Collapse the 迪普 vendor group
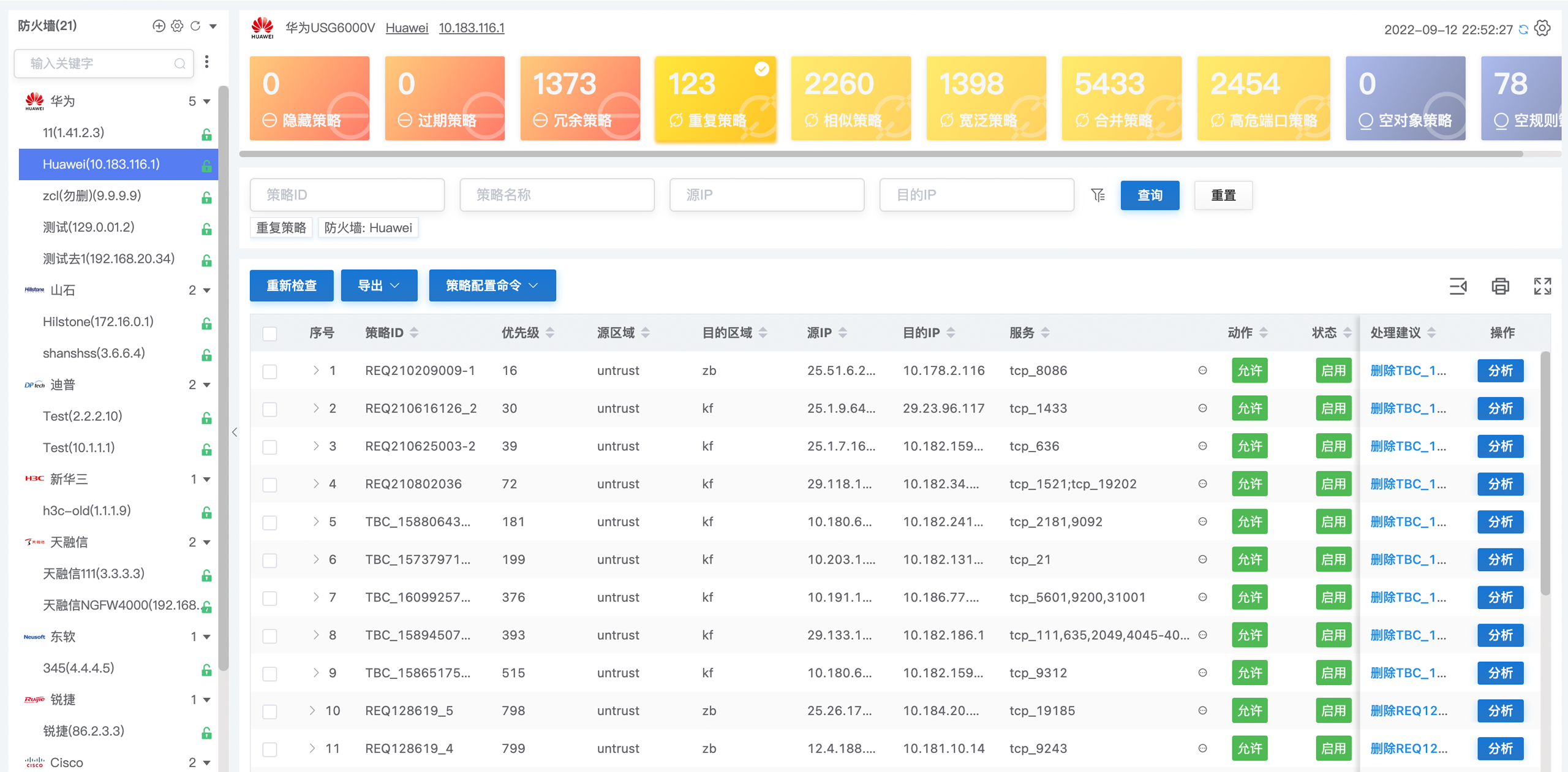 pos(207,385)
